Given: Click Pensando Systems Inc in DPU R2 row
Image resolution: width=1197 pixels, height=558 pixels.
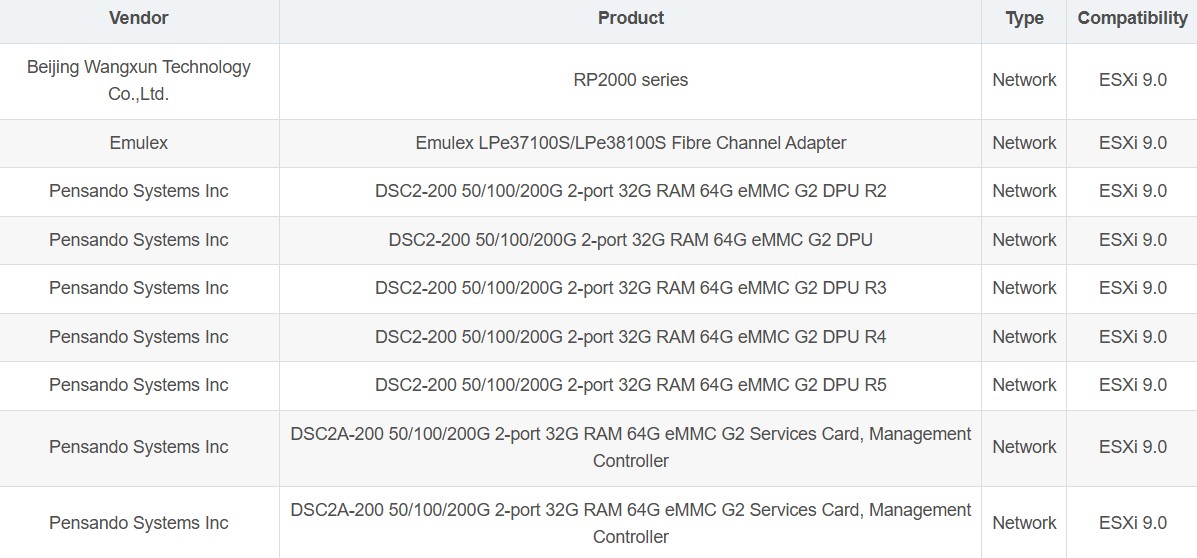Looking at the screenshot, I should [x=138, y=191].
